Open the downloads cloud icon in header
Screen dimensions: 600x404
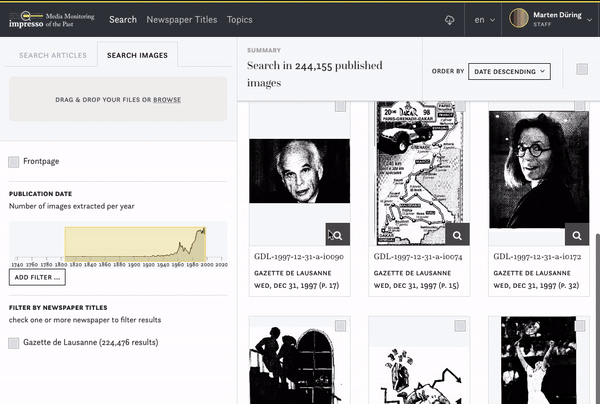point(450,20)
